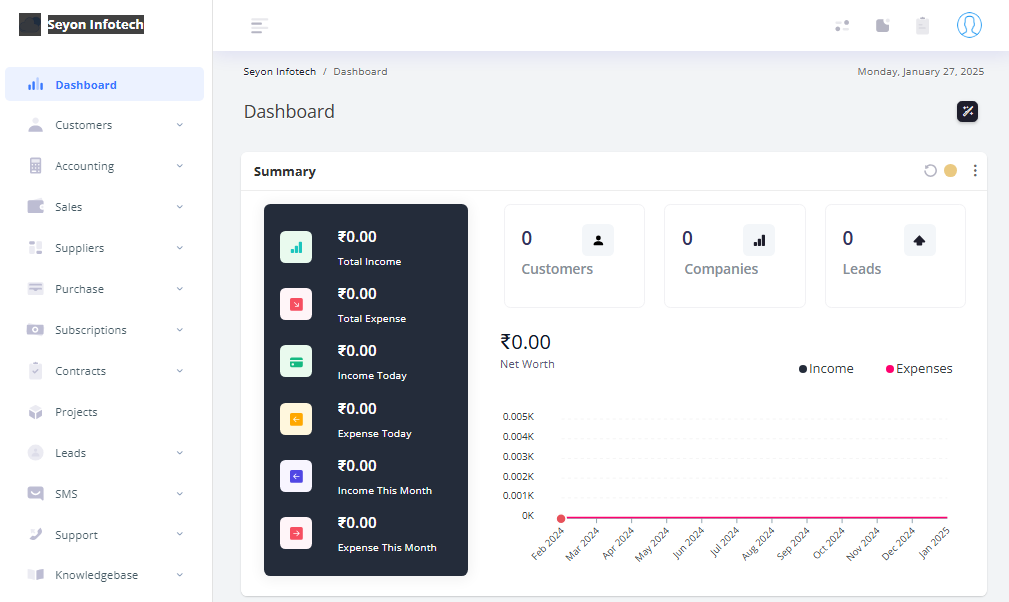Toggle Income series in chart legend
1009x602 pixels.
826,369
